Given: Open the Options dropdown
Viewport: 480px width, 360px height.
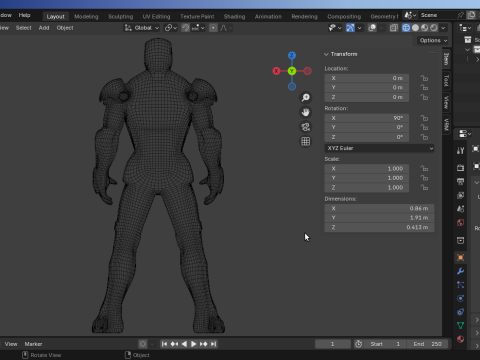Looking at the screenshot, I should (433, 40).
